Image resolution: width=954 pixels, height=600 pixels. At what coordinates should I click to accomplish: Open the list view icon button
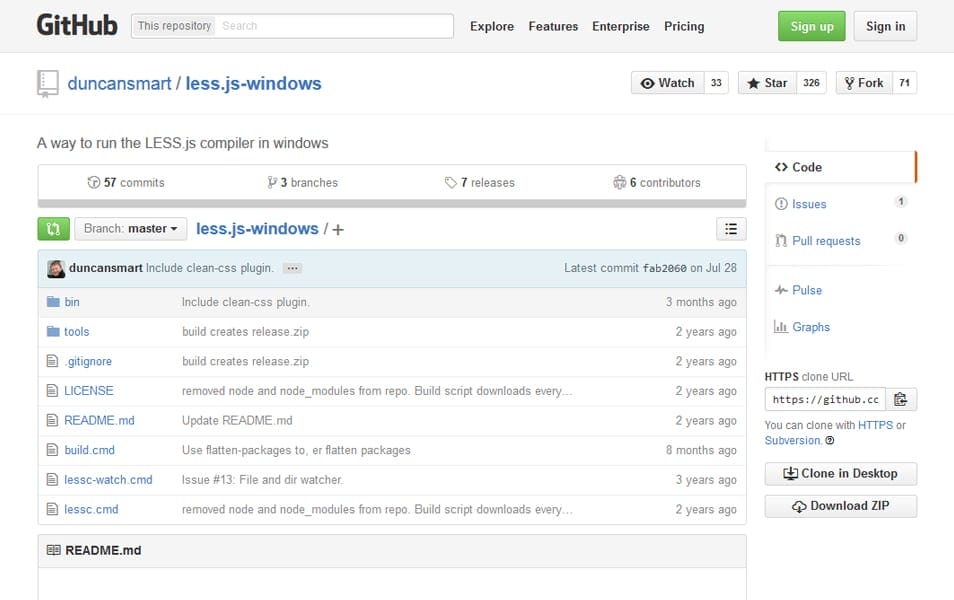[x=731, y=229]
